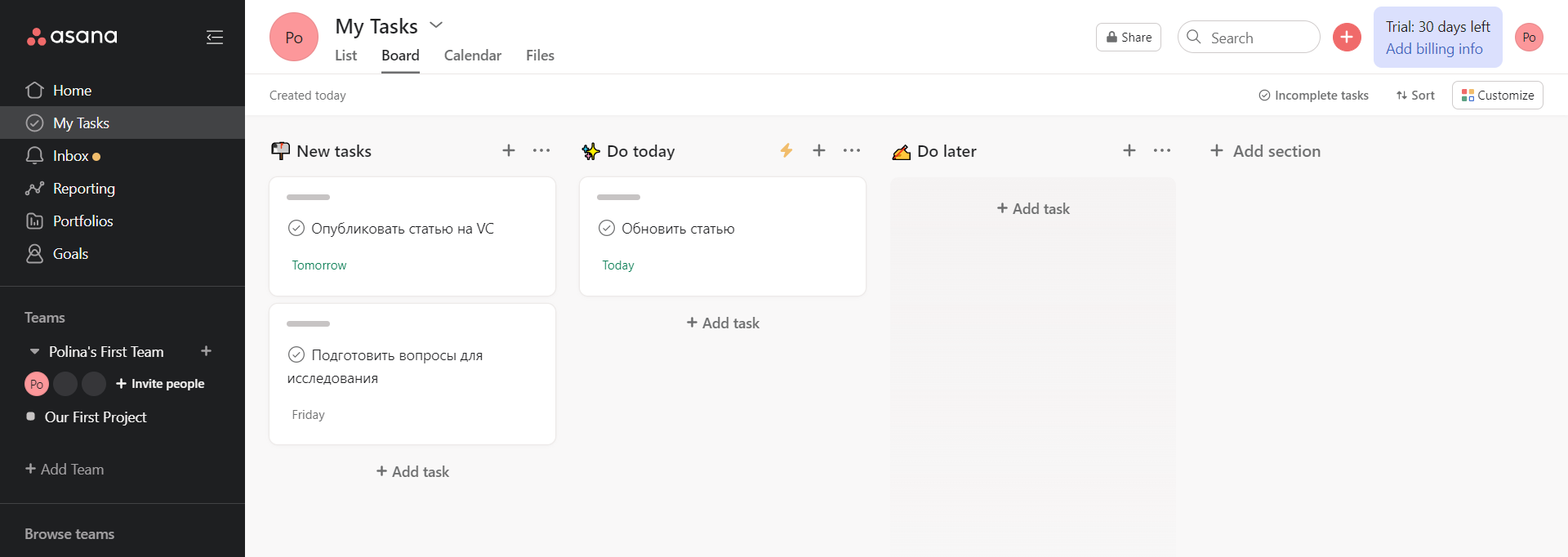Switch to the List tab
This screenshot has width=1568, height=557.
(345, 56)
